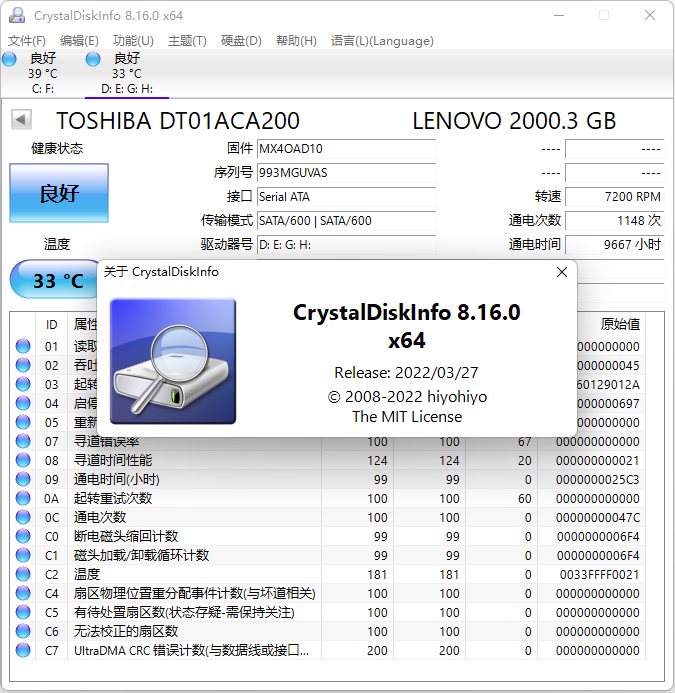Click the 1148 次 power-on count field
This screenshot has height=693, width=675.
tap(614, 220)
